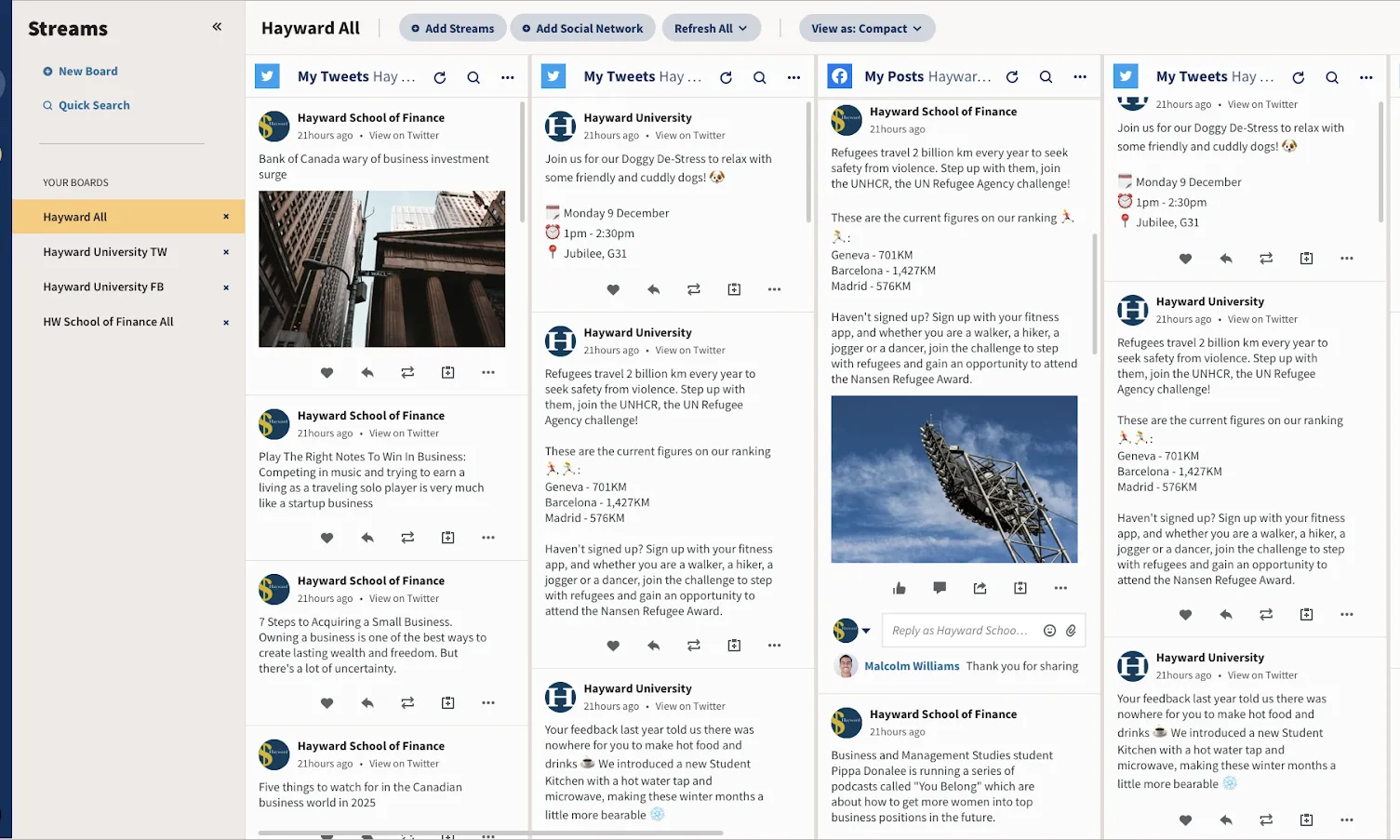The image size is (1400, 840).
Task: Select the HW School of Finance All board
Action: (x=108, y=321)
